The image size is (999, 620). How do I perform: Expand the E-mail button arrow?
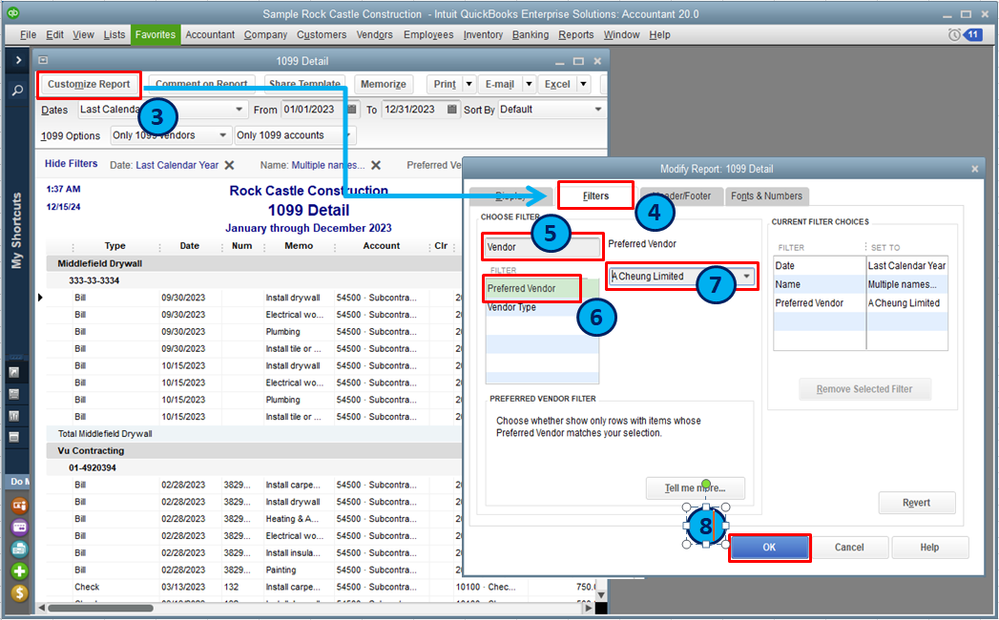[529, 84]
